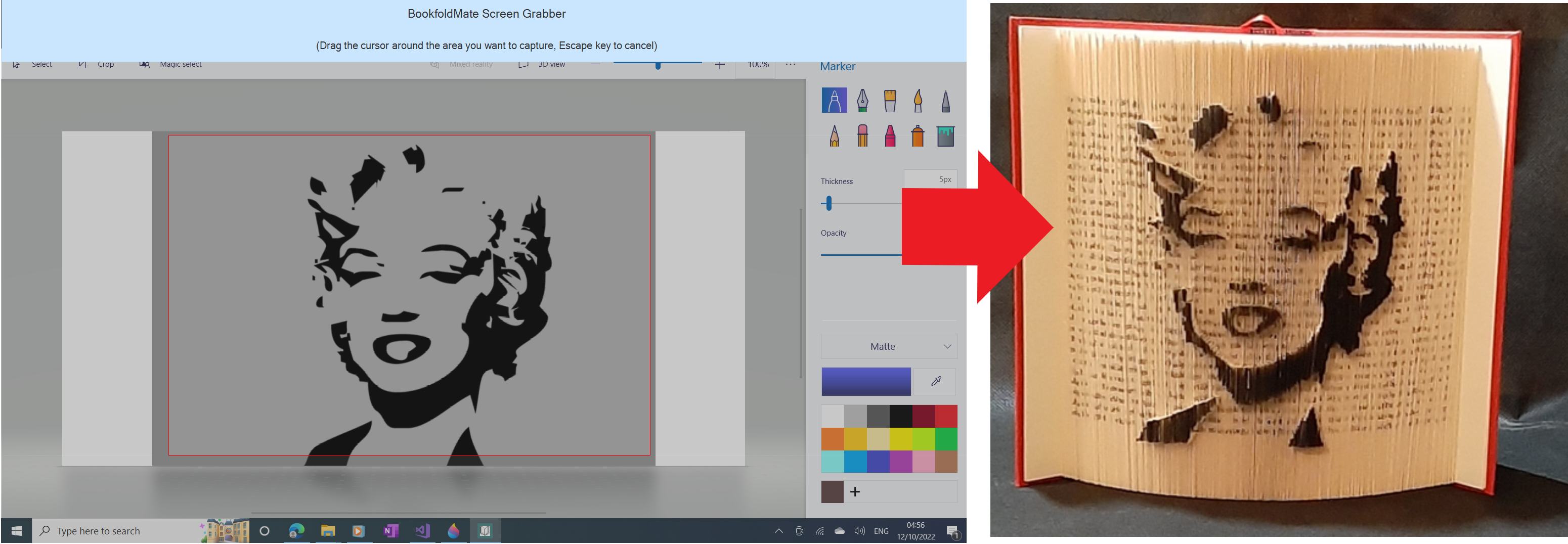
Task: Zoom out with the minus button
Action: tap(595, 64)
